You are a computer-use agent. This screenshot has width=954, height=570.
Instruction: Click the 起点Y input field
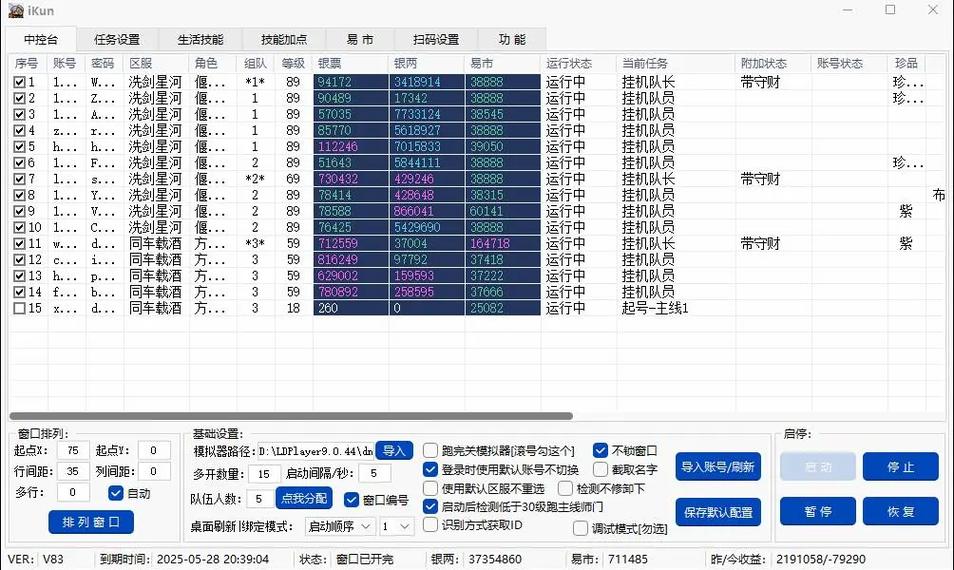click(154, 450)
